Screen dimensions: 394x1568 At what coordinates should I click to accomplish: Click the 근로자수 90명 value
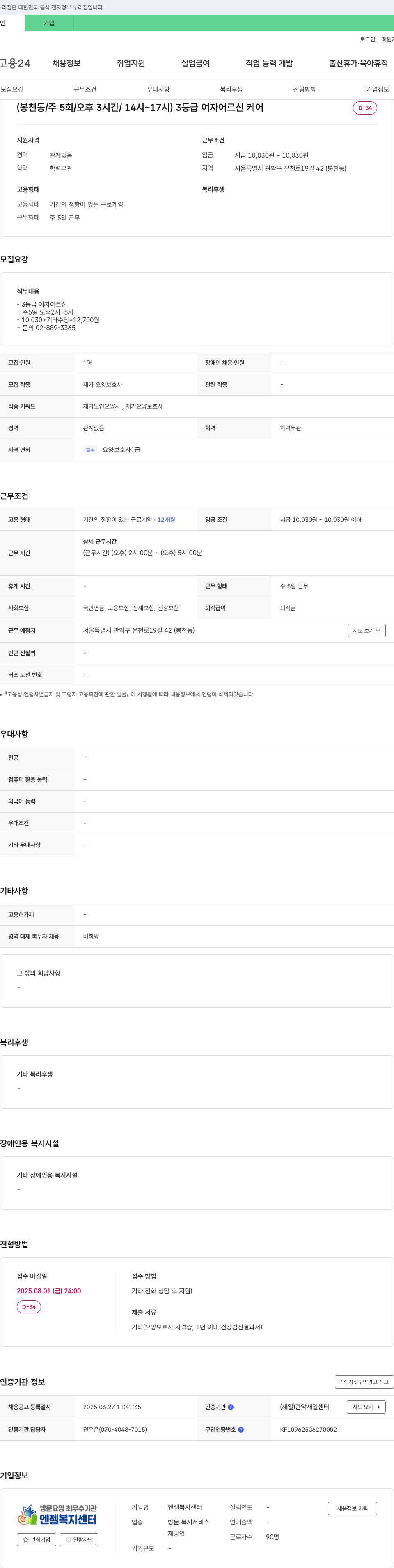[x=273, y=1537]
